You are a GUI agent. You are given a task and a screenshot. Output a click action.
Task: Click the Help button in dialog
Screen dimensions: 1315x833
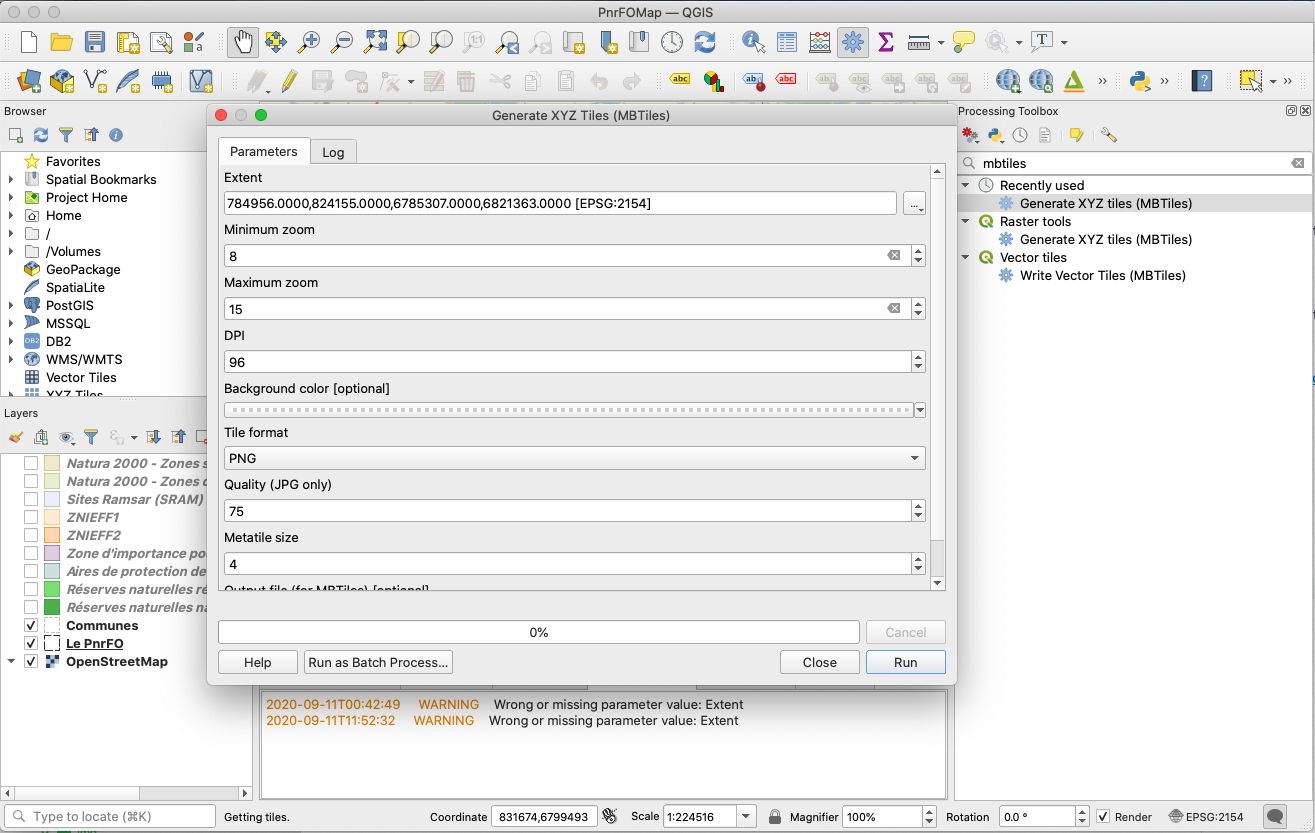258,662
